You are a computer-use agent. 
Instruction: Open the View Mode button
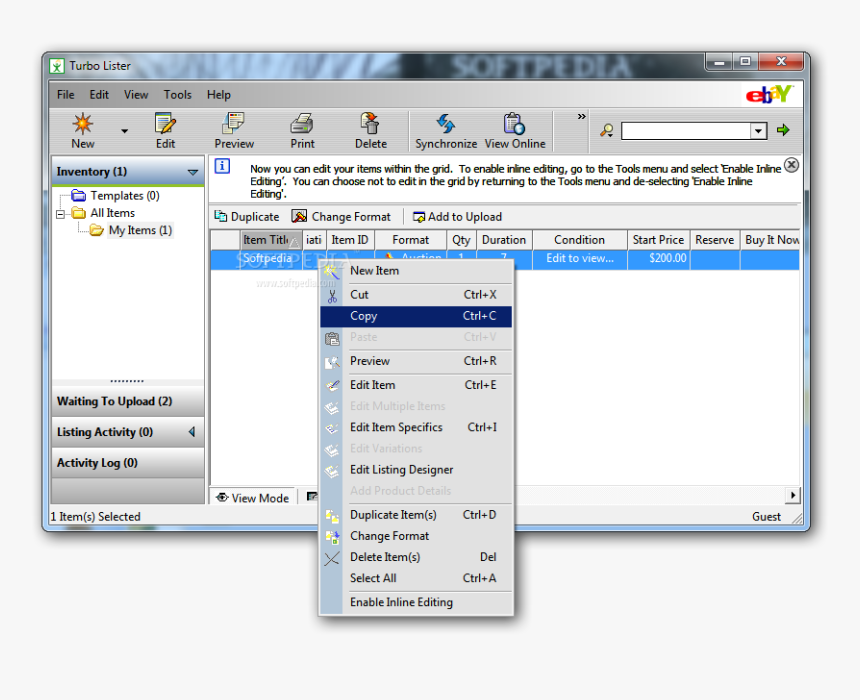point(253,498)
